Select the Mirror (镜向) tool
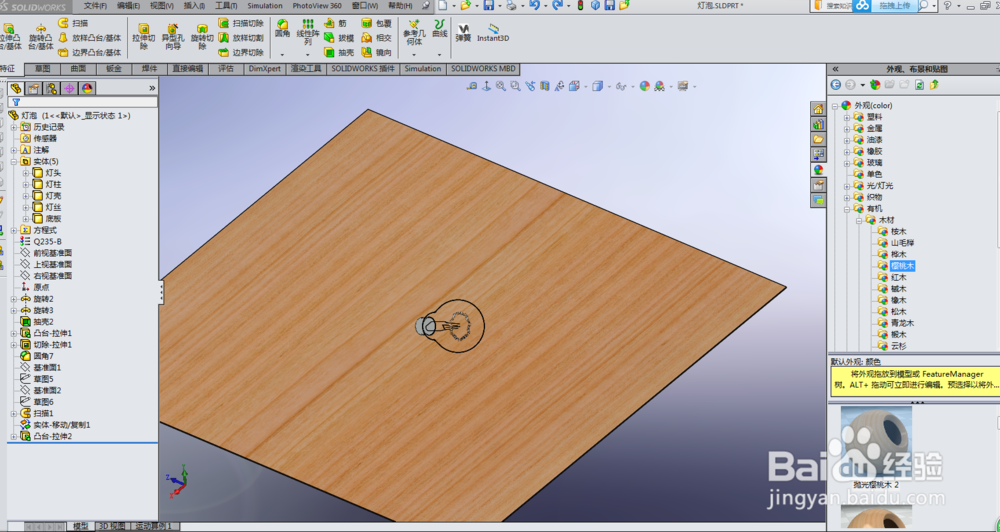The width and height of the screenshot is (1000, 532). (376, 52)
